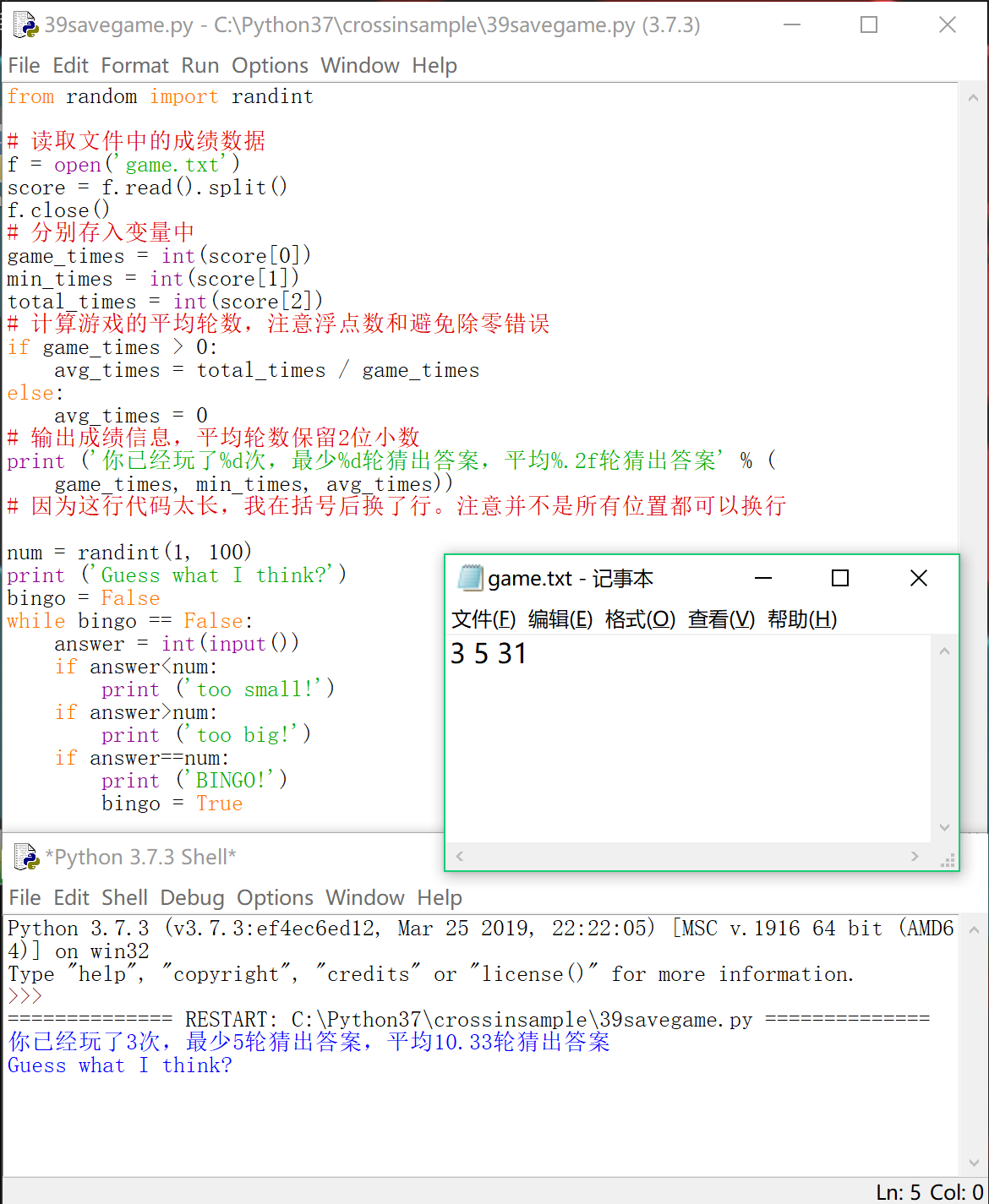Screen dimensions: 989x1204
Task: Click line print ('too small!')
Action: pos(218,689)
